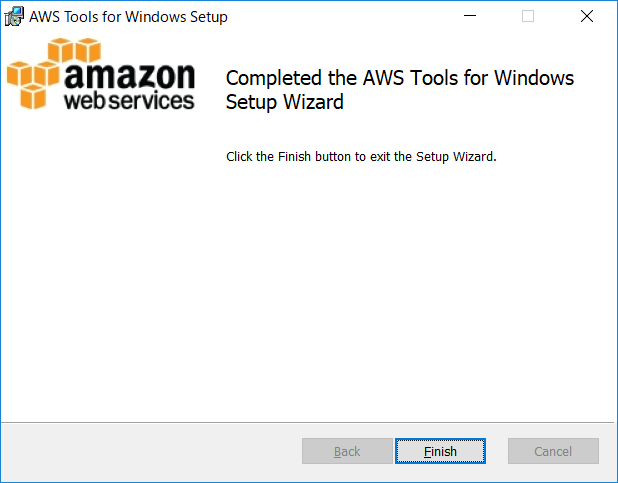The height and width of the screenshot is (483, 618).
Task: Click the 'Completed the AWS Tools' heading
Action: [x=400, y=78]
